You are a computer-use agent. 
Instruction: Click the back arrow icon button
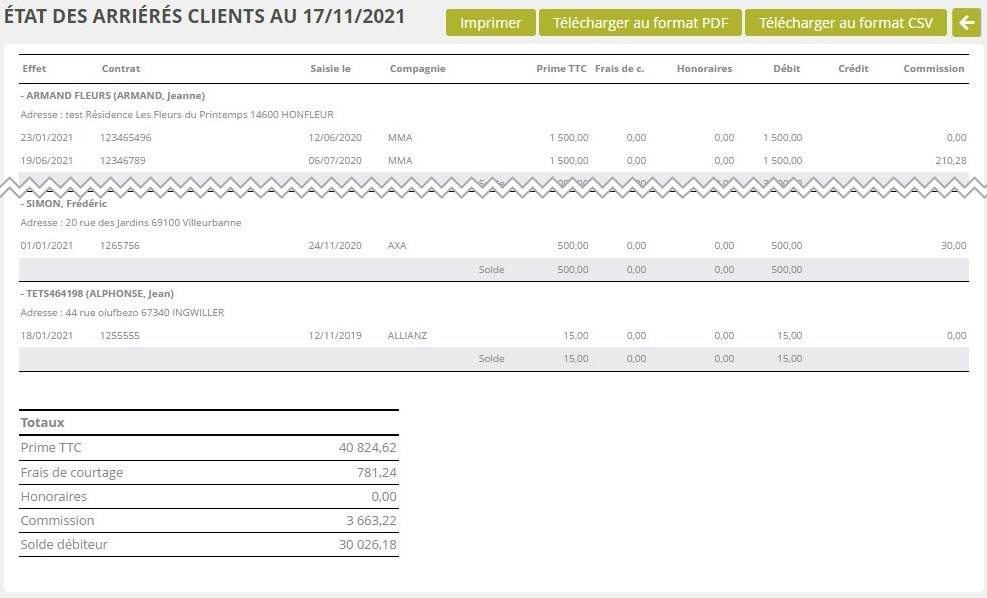[x=966, y=23]
